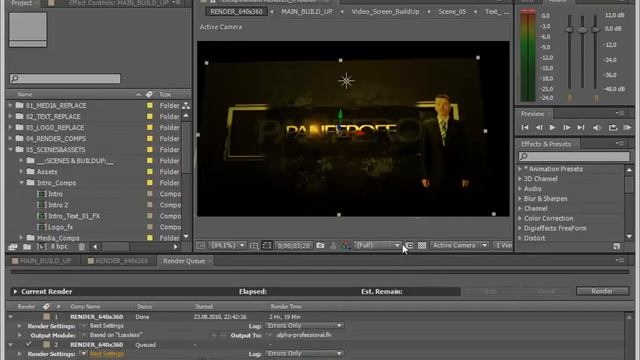Screen dimensions: 640x360
Task: Collapse the 05_SCENES&ASSETS folder
Action: [11, 150]
